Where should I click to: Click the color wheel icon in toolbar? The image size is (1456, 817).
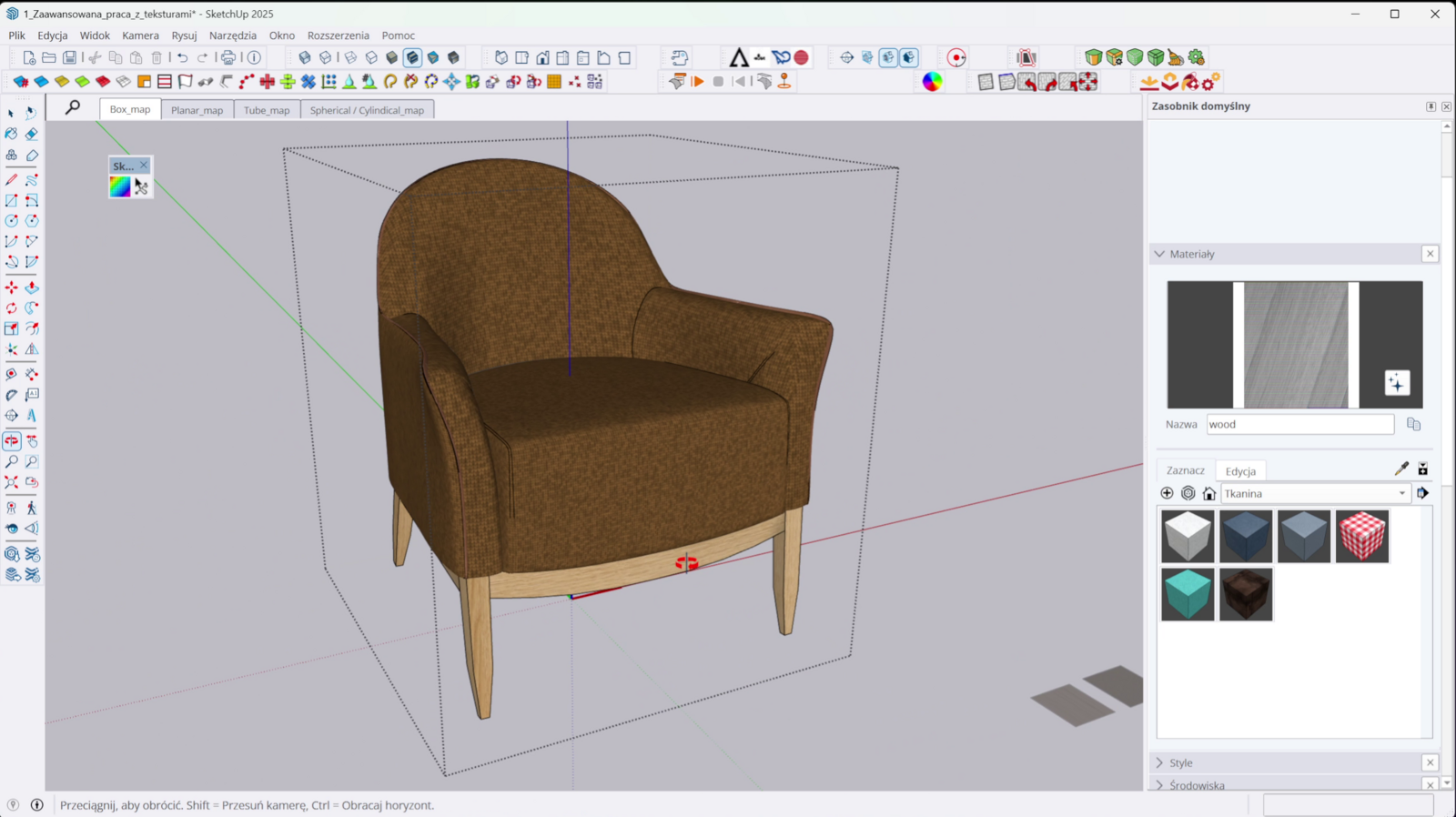pos(932,82)
